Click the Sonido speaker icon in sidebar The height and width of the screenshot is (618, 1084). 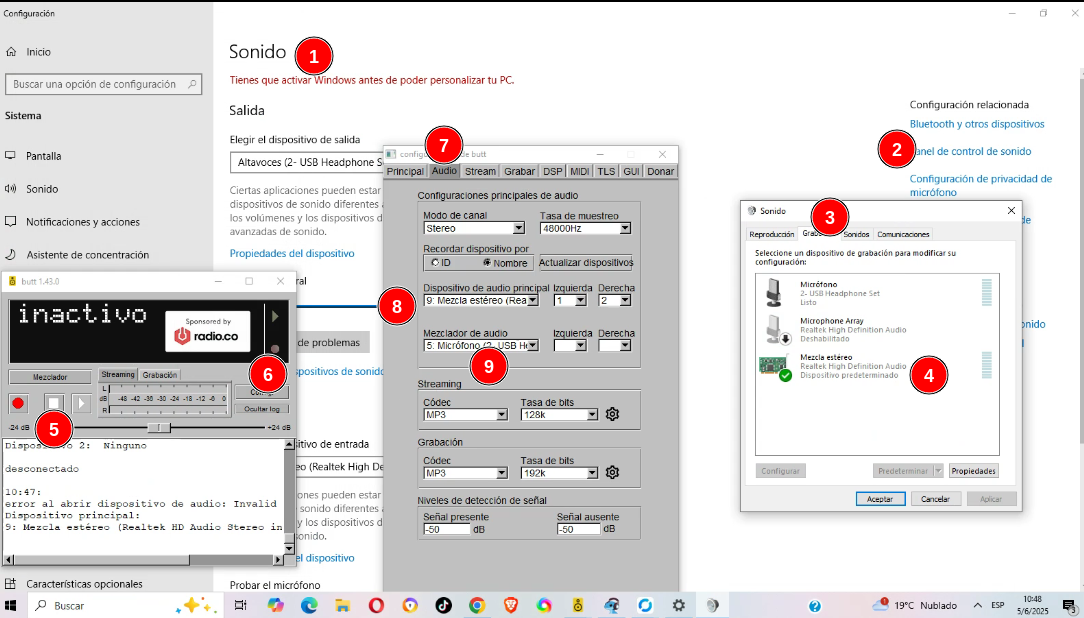pos(10,189)
